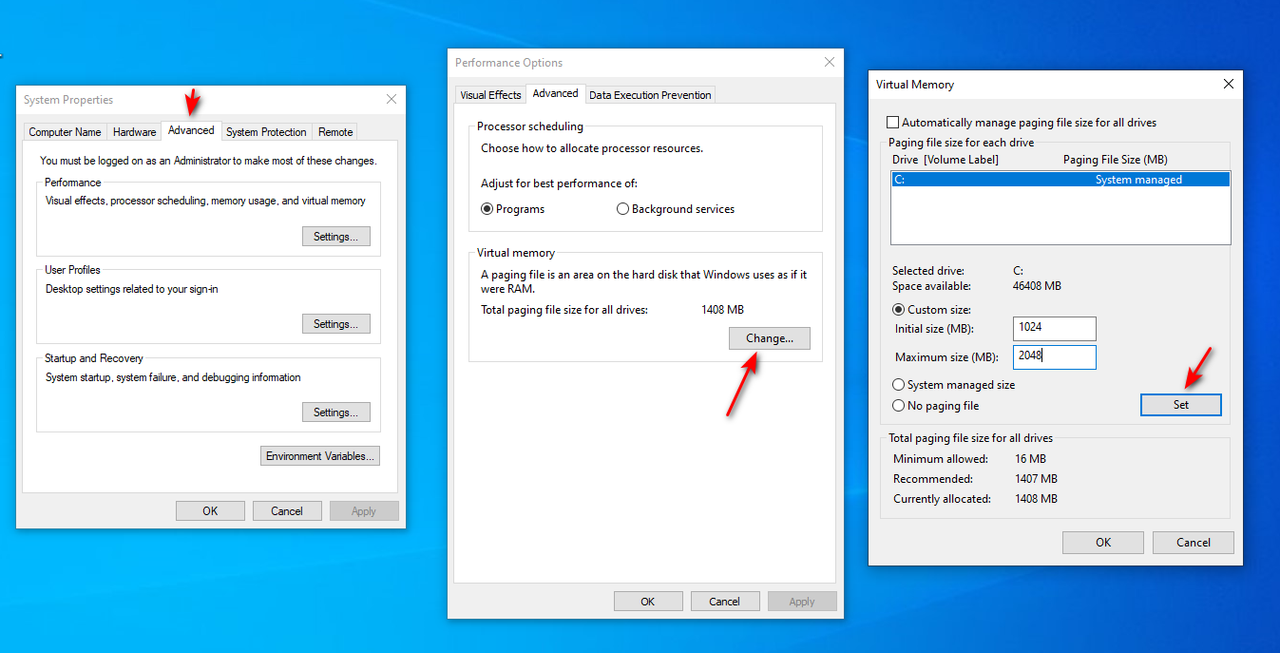The height and width of the screenshot is (653, 1280).
Task: Close the Virtual Memory dialog
Action: pos(1228,84)
